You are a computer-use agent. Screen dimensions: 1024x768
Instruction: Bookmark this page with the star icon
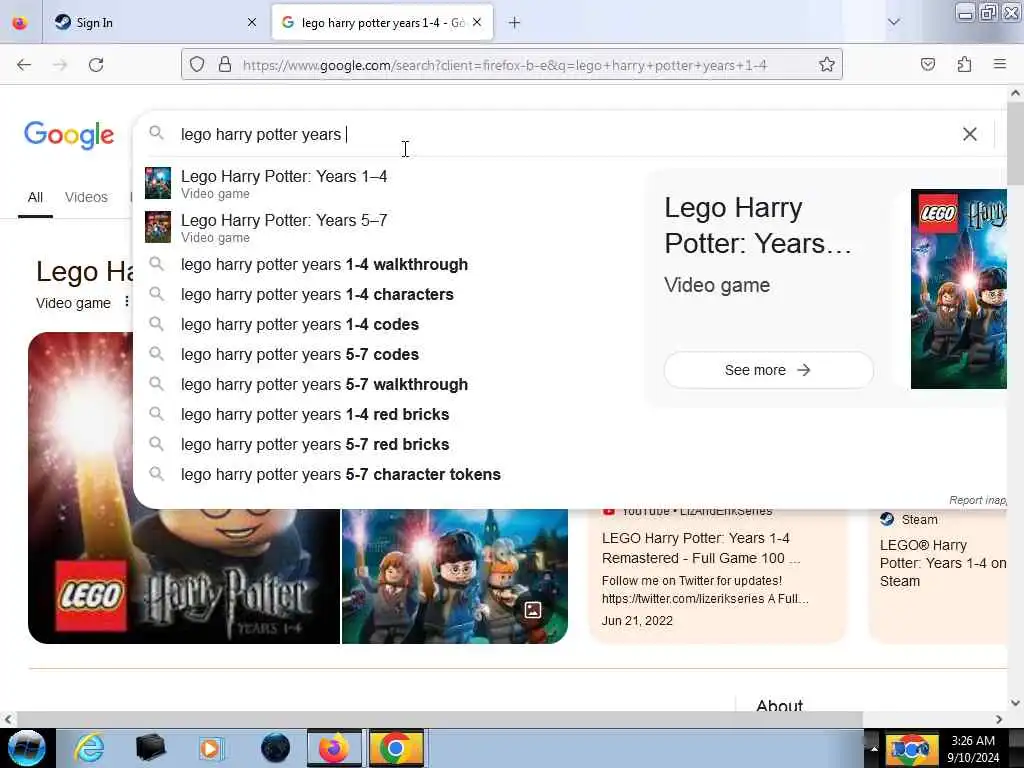coord(827,65)
